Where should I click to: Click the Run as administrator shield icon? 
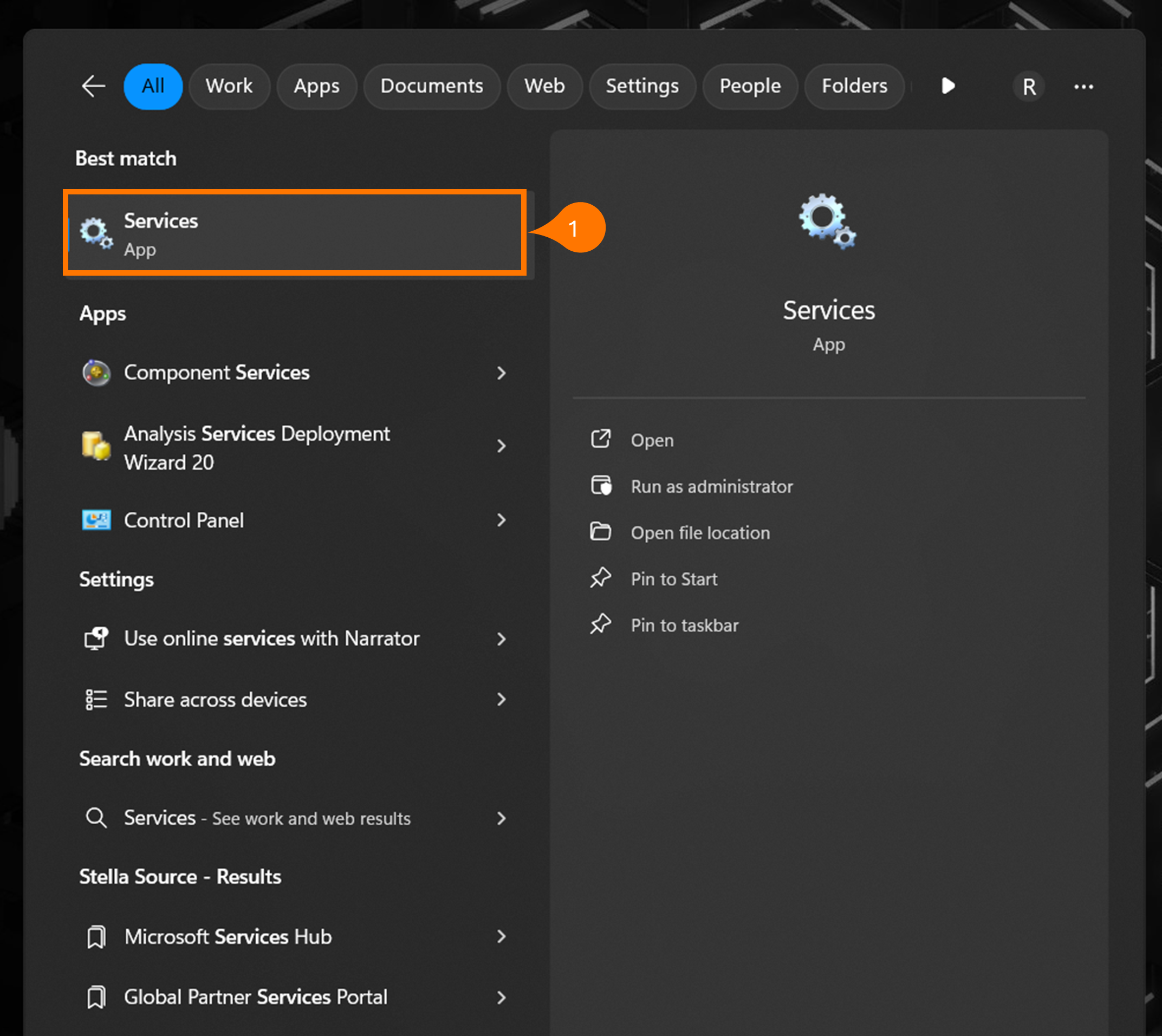(x=601, y=486)
